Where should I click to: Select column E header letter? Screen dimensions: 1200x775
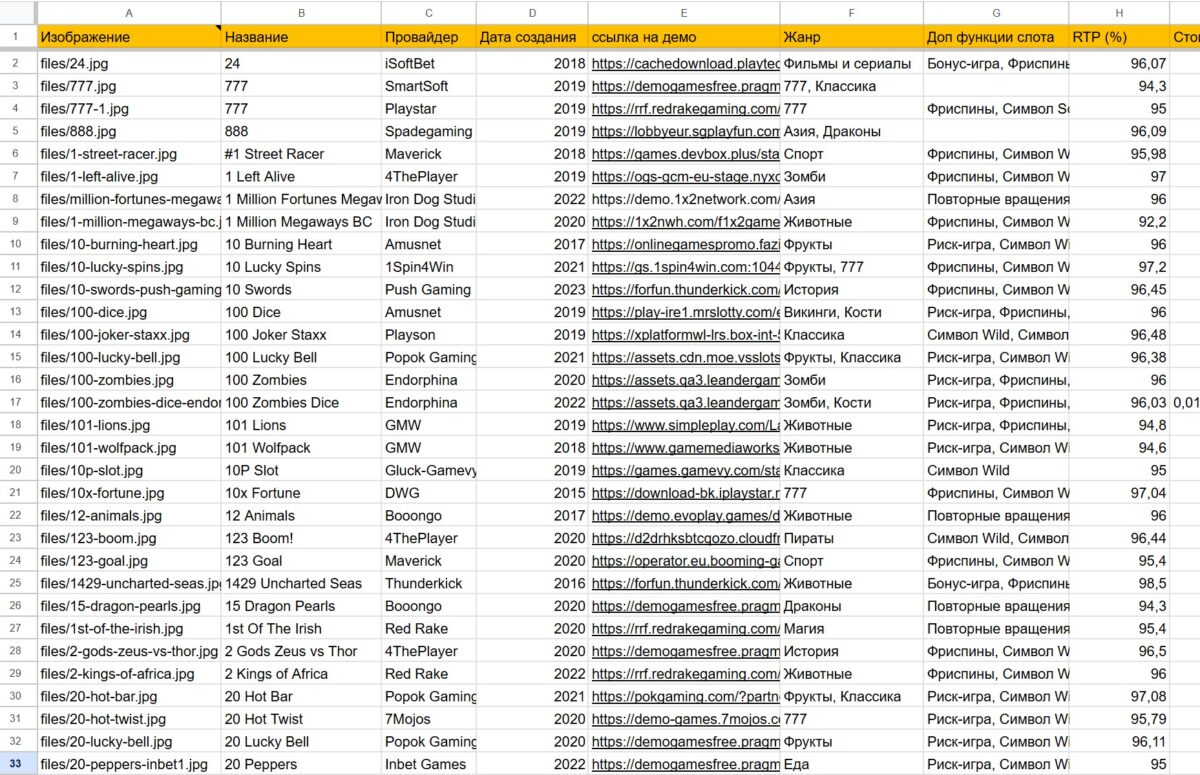point(683,12)
